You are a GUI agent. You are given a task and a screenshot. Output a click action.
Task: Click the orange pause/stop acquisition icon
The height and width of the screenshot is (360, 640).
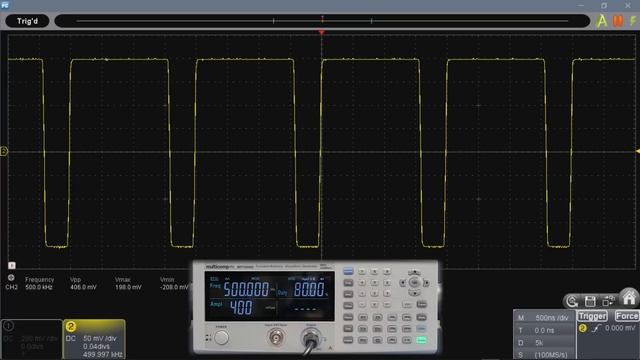618,21
